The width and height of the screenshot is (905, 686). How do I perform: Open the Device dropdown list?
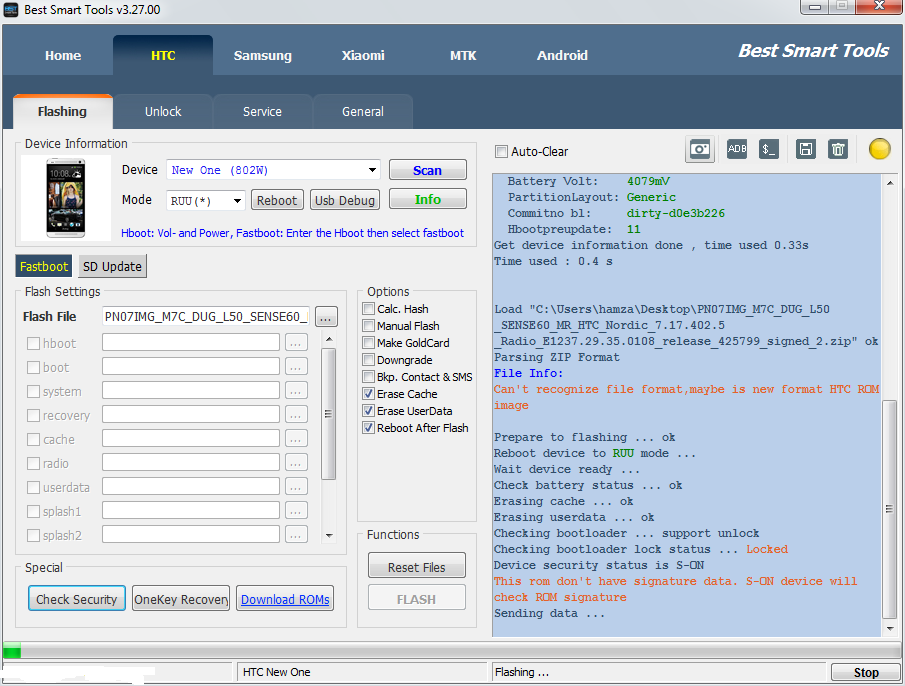pos(372,170)
